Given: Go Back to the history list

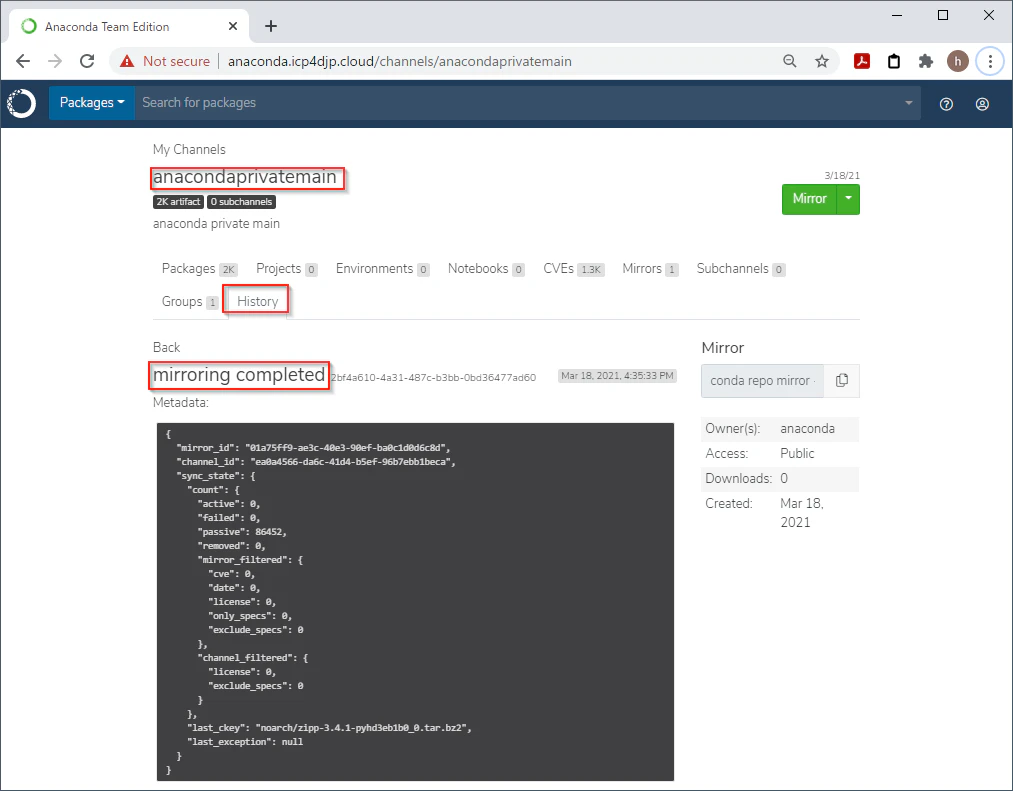Looking at the screenshot, I should click(x=166, y=348).
